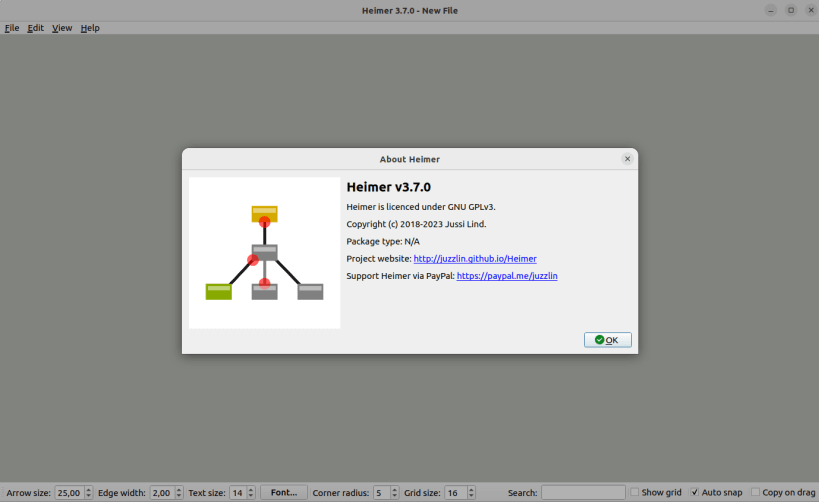Click the 'Heimer v3.7.0' heading text
Viewport: 819px width, 502px height.
(x=389, y=187)
